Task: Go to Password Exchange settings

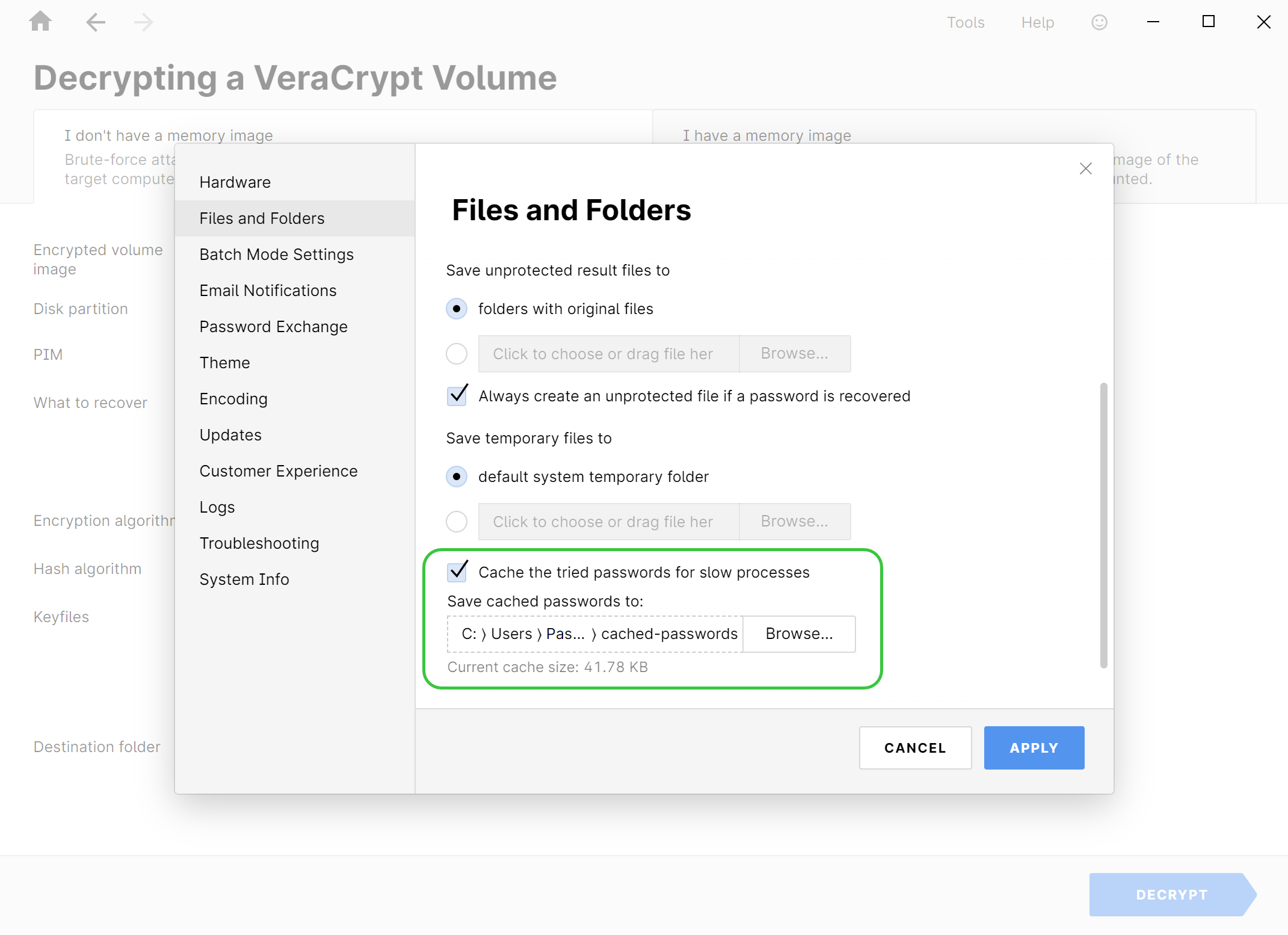Action: [x=274, y=327]
